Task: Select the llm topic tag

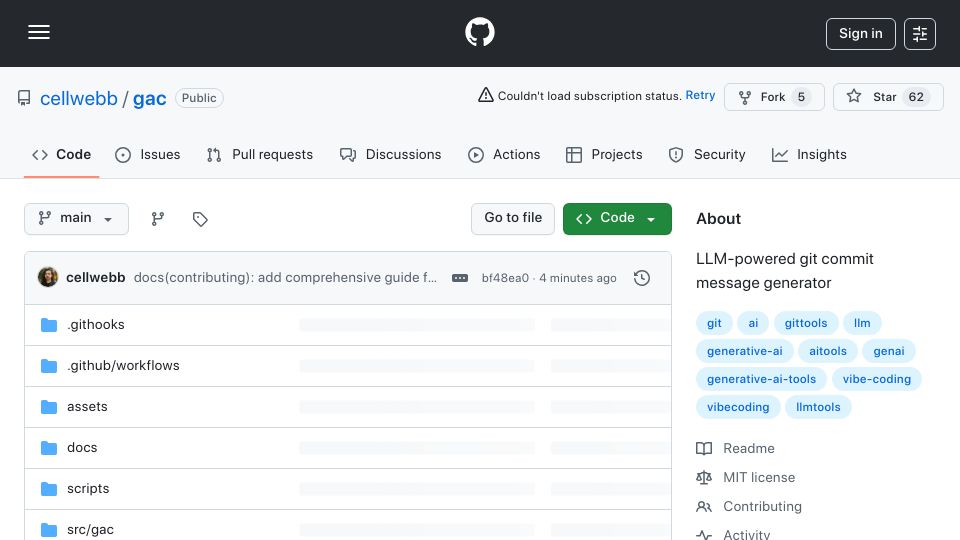Action: [862, 323]
